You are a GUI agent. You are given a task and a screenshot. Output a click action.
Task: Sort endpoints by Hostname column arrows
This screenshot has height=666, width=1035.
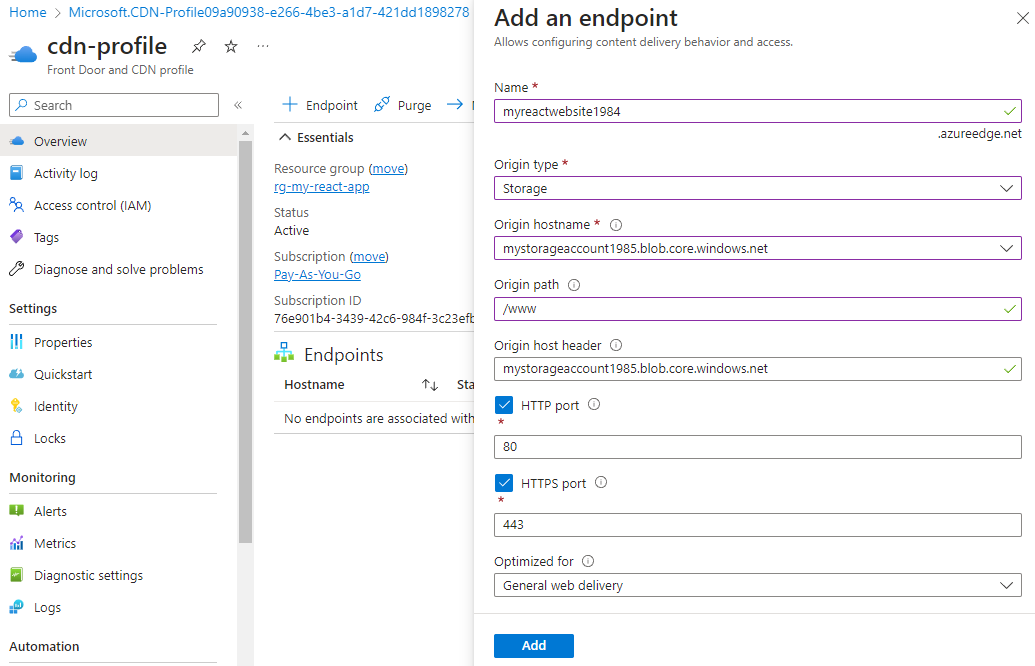[430, 385]
